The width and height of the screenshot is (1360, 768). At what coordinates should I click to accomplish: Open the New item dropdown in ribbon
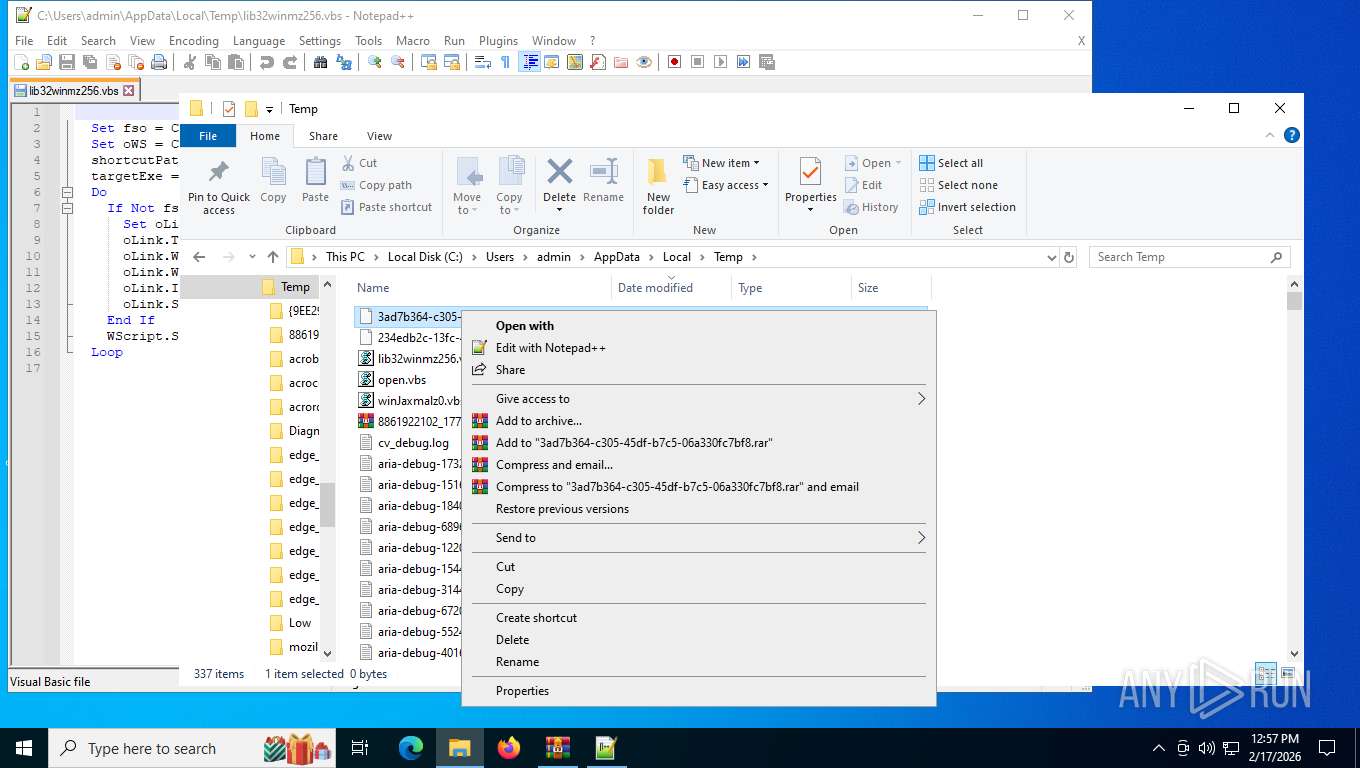coord(722,163)
